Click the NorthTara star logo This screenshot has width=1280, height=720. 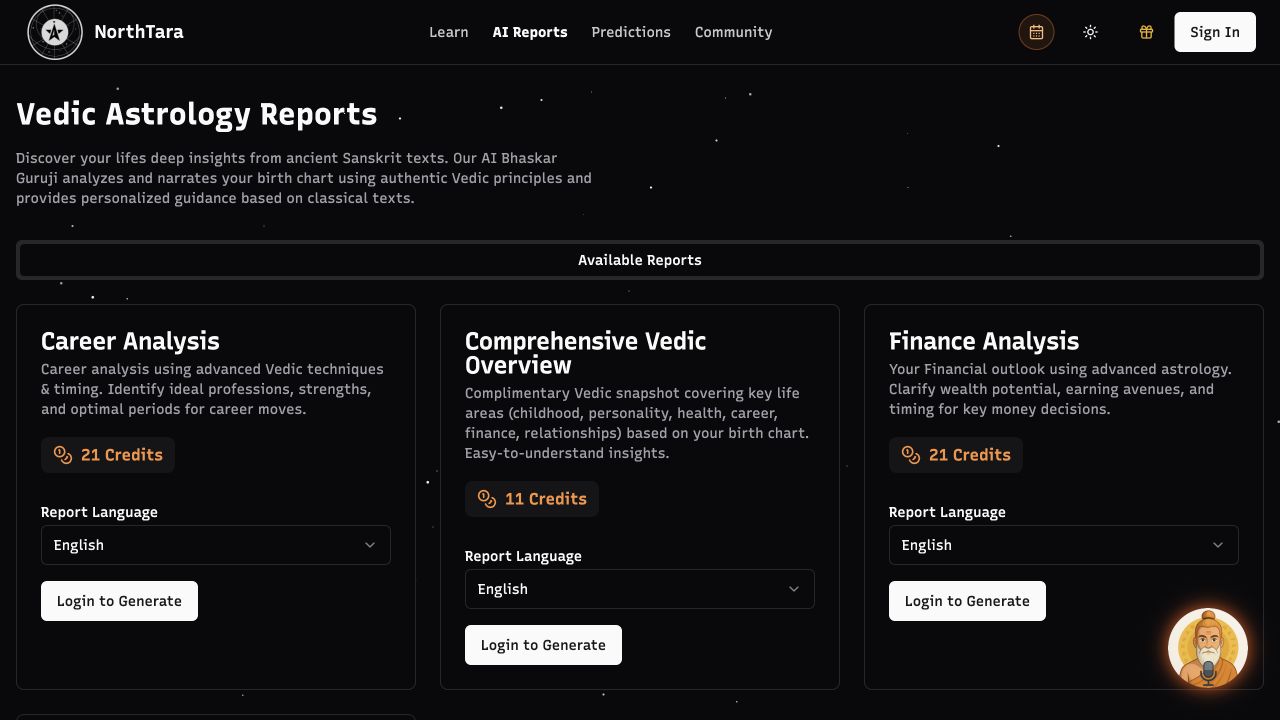[x=55, y=32]
